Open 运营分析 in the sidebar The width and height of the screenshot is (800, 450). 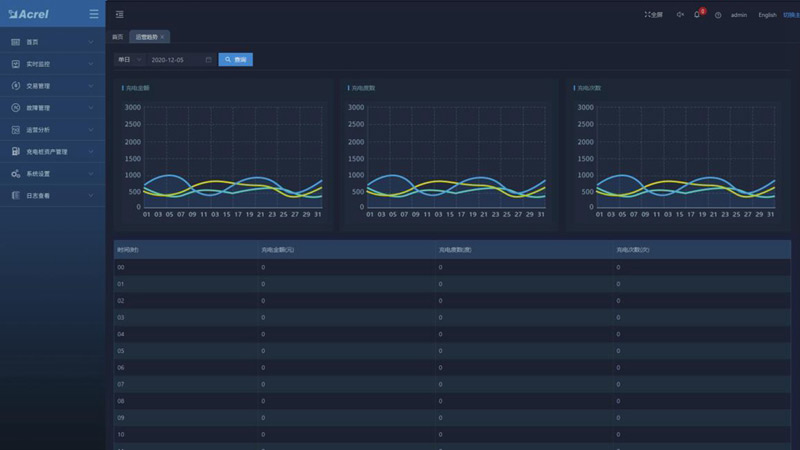click(50, 130)
